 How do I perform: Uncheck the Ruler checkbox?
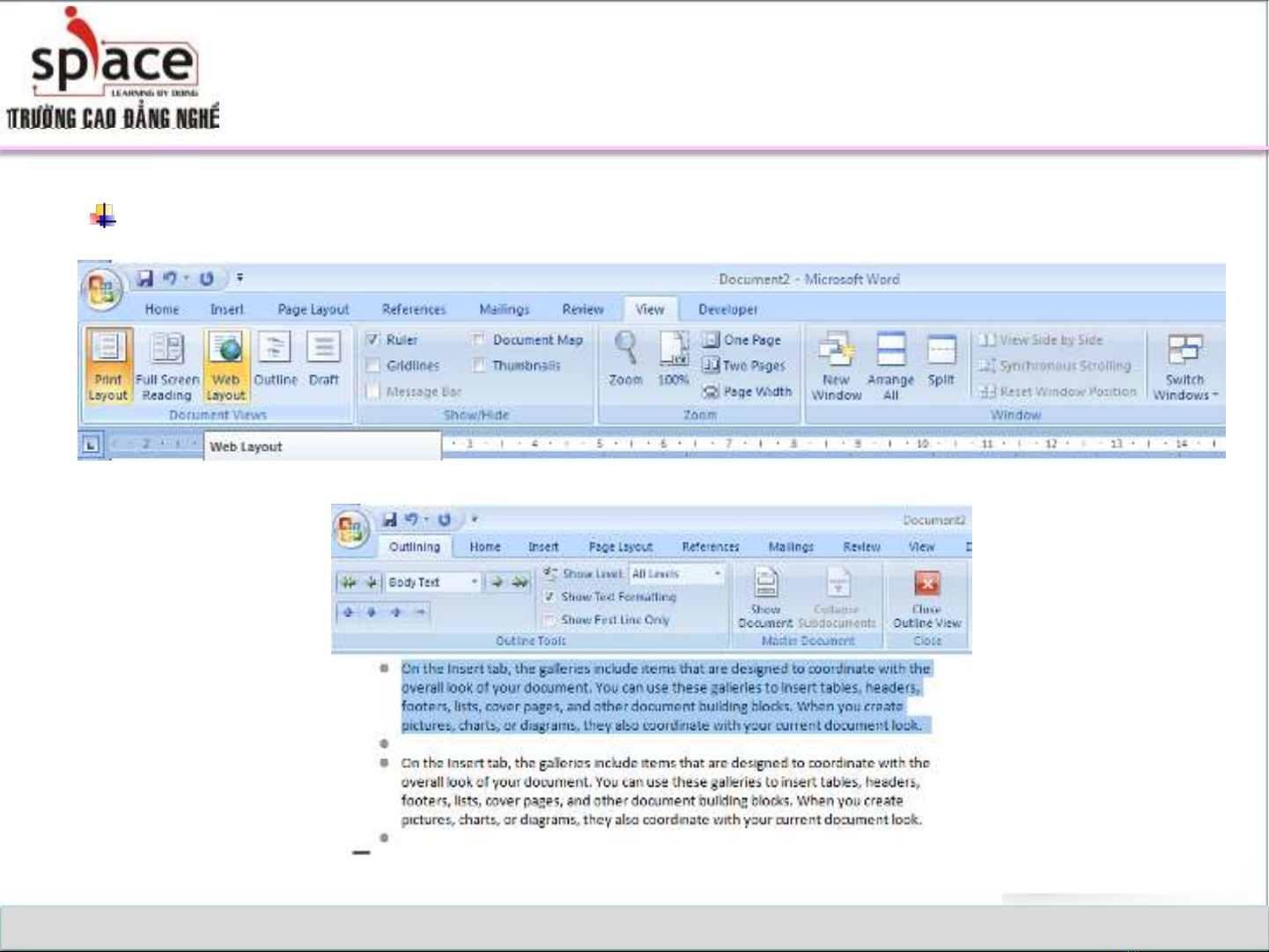point(373,339)
